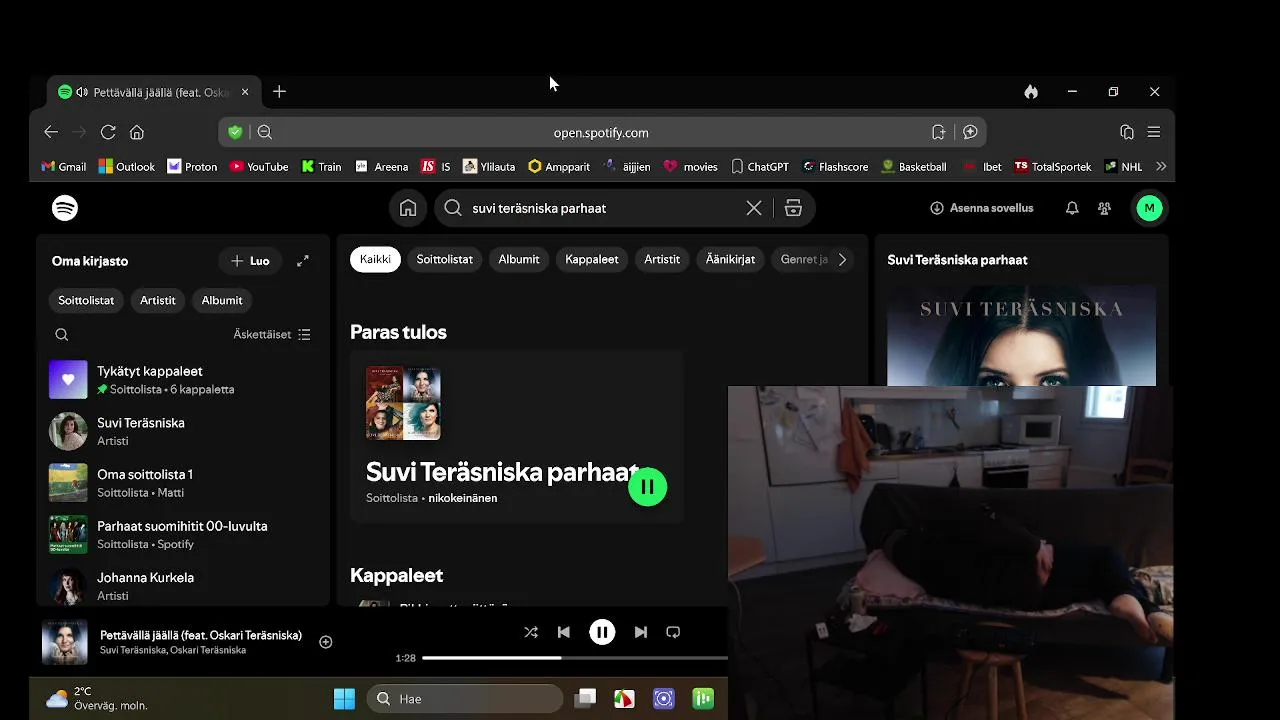
Task: Select the Albumit search filter
Action: (519, 259)
